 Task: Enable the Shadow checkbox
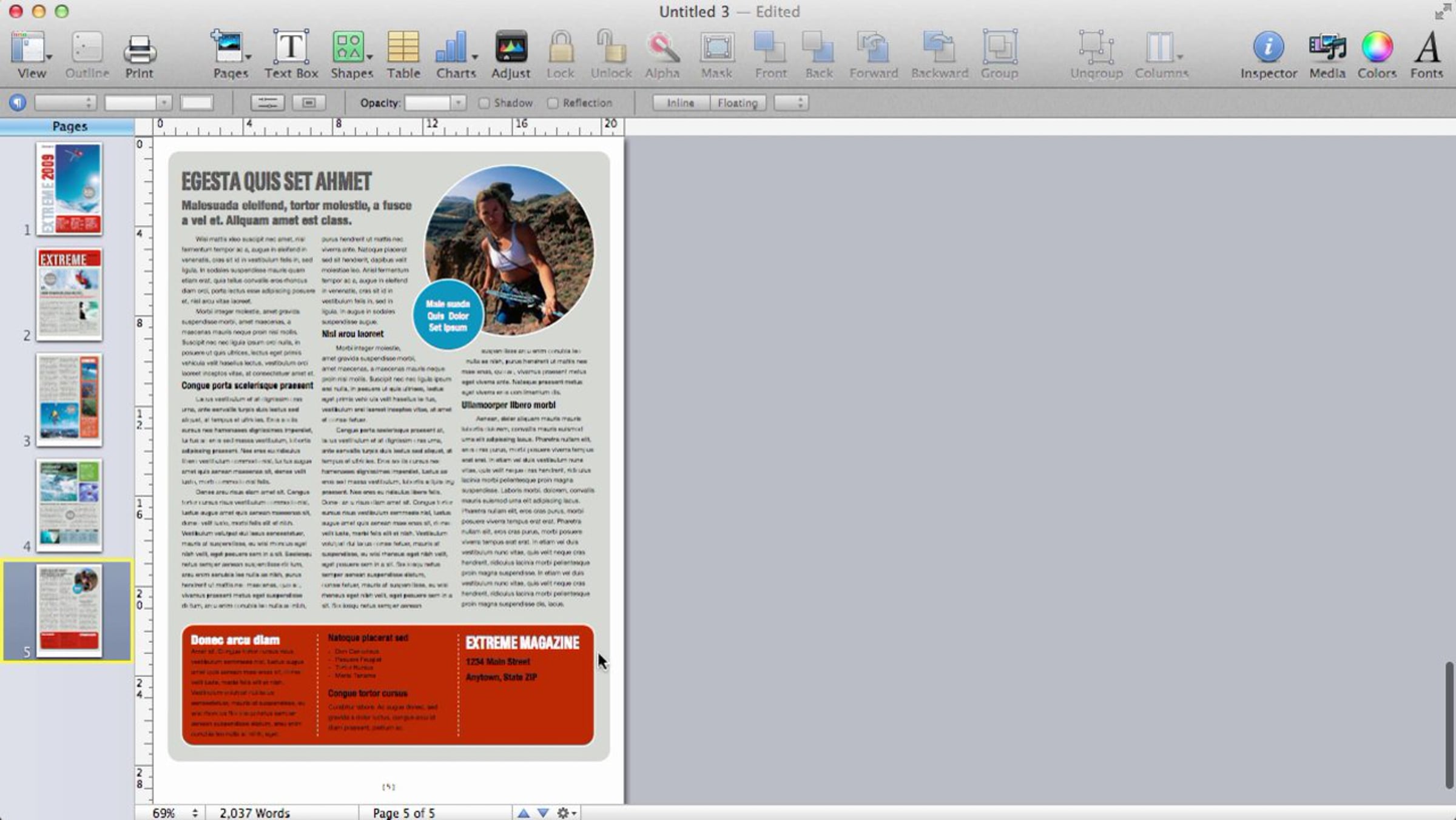click(484, 103)
